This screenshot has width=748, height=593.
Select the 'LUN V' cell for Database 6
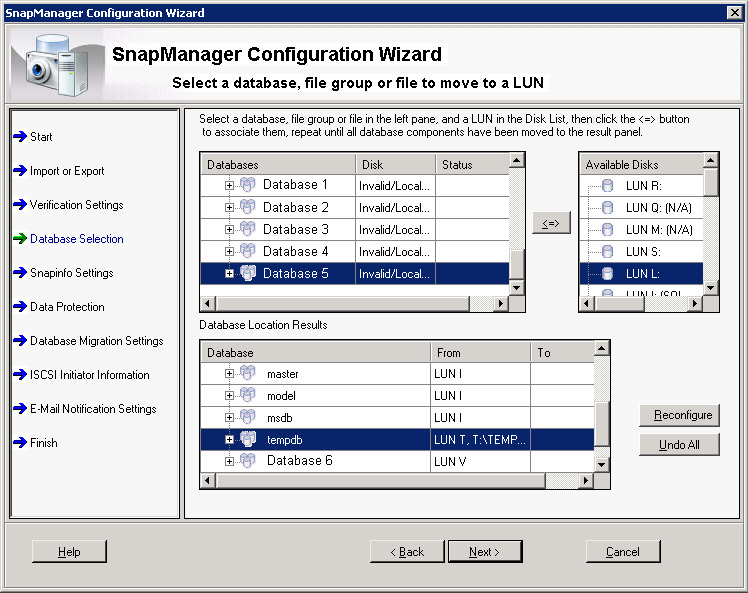(x=480, y=461)
